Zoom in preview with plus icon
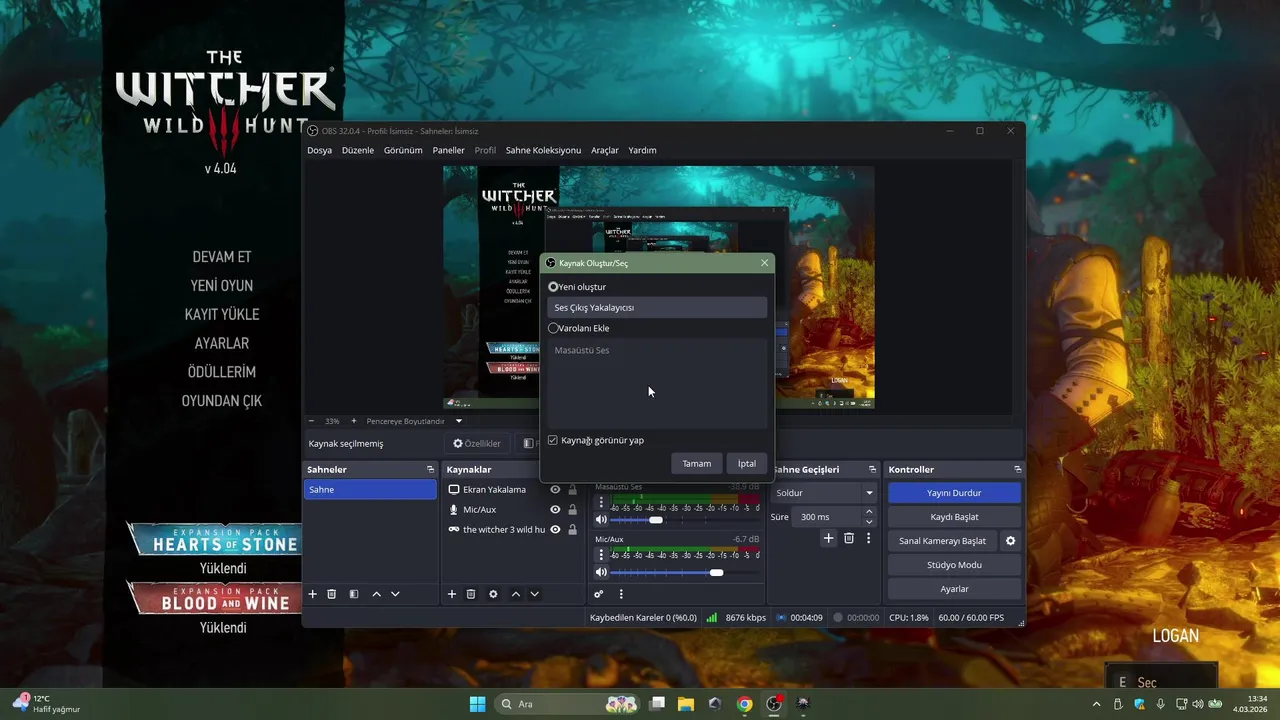This screenshot has width=1280, height=720. pos(353,421)
